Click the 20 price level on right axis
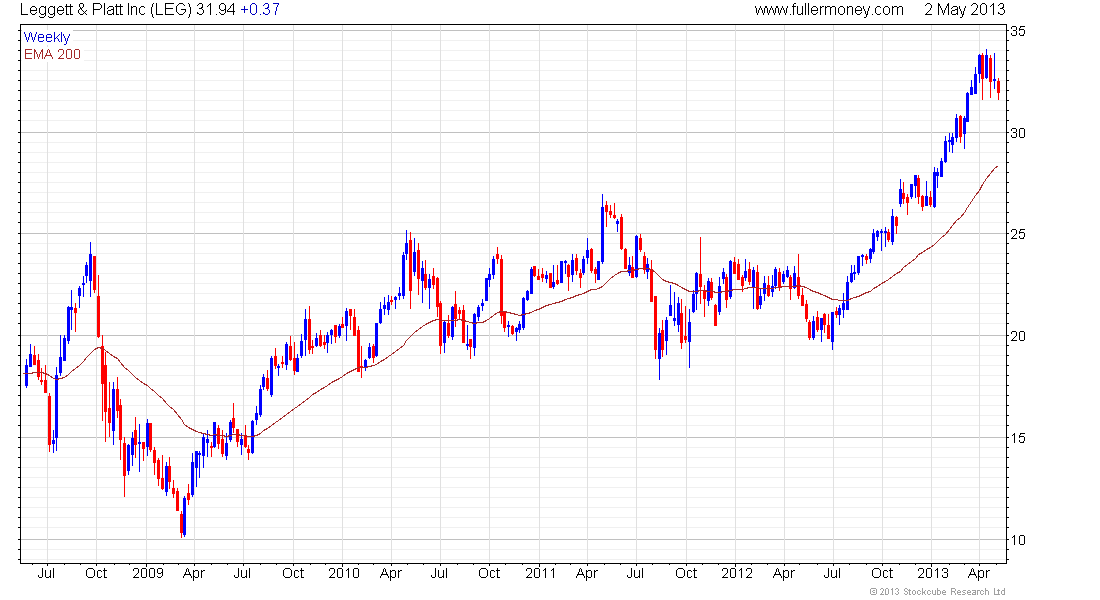Image resolution: width=1100 pixels, height=600 pixels. (x=1017, y=336)
